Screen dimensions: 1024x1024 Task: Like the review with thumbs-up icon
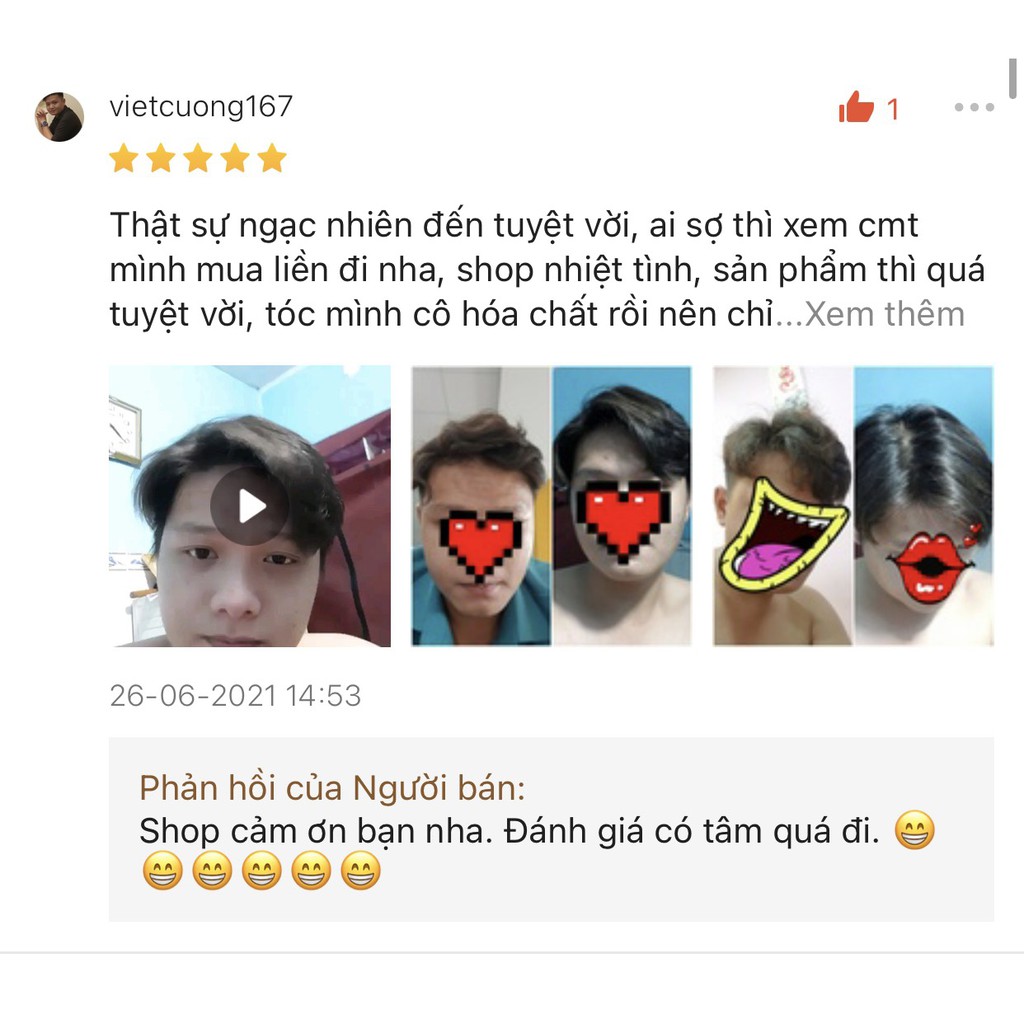(x=856, y=107)
